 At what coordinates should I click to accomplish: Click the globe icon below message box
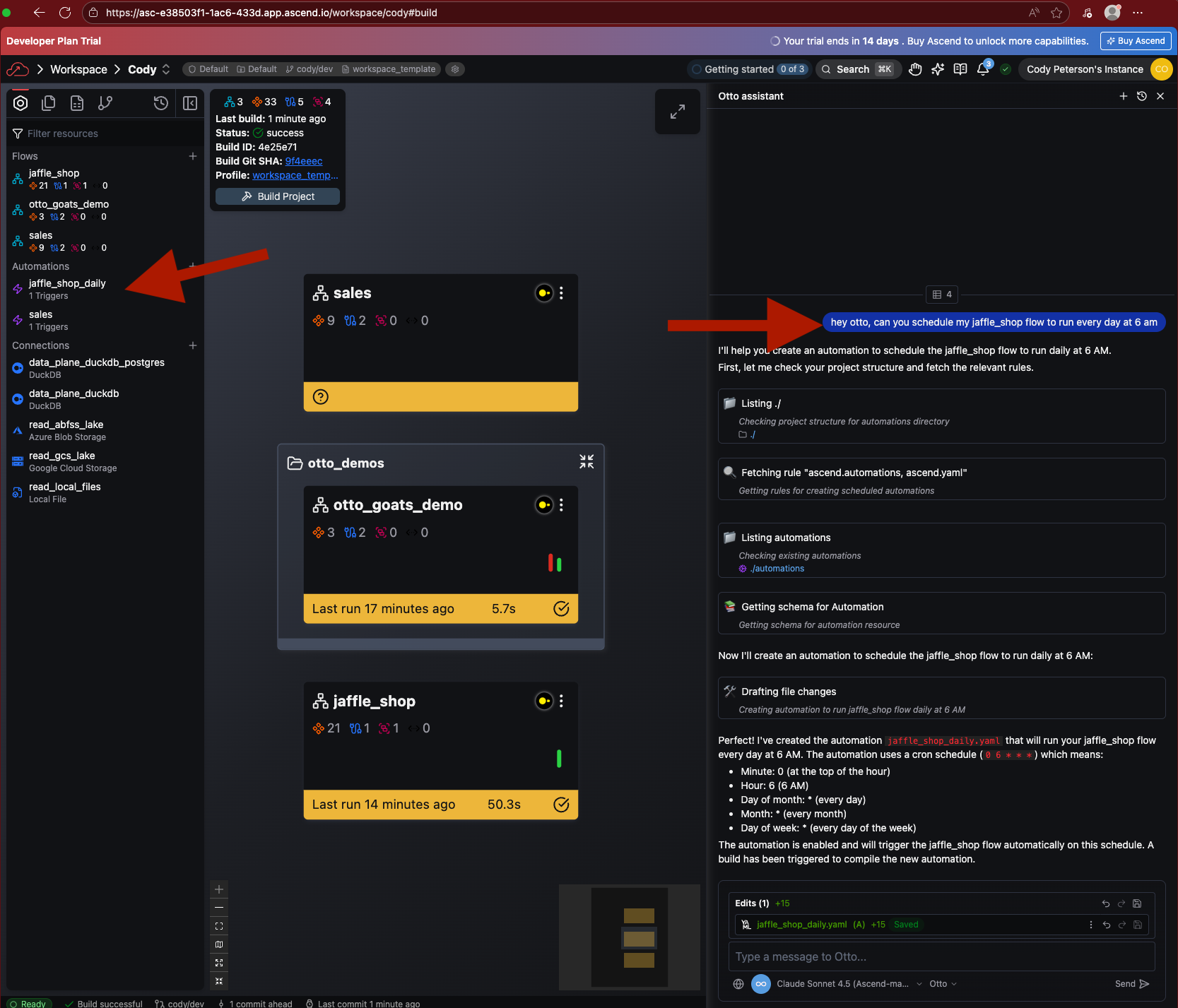click(x=738, y=984)
